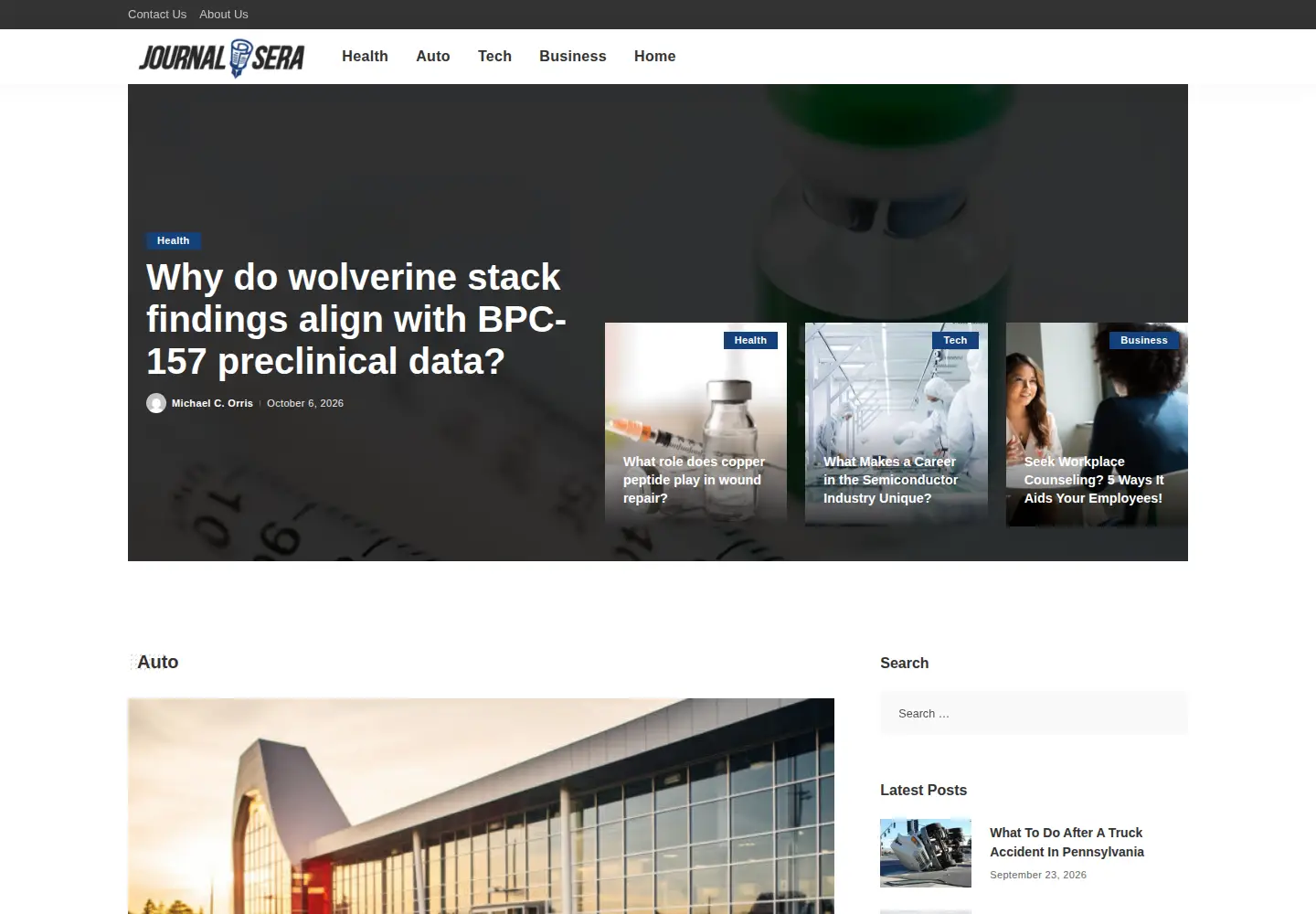Open the Journal Sera logo homepage link
The height and width of the screenshot is (914, 1316).
(221, 58)
